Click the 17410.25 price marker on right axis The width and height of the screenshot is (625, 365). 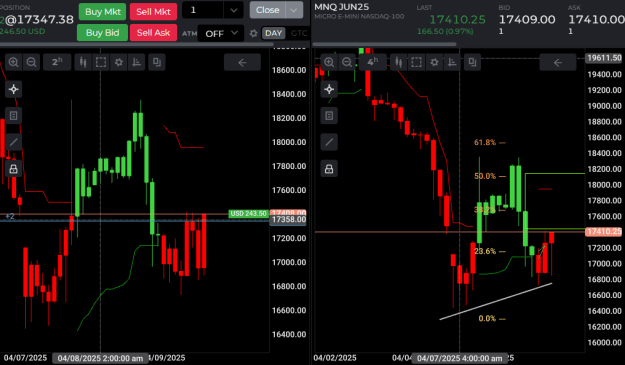(603, 232)
